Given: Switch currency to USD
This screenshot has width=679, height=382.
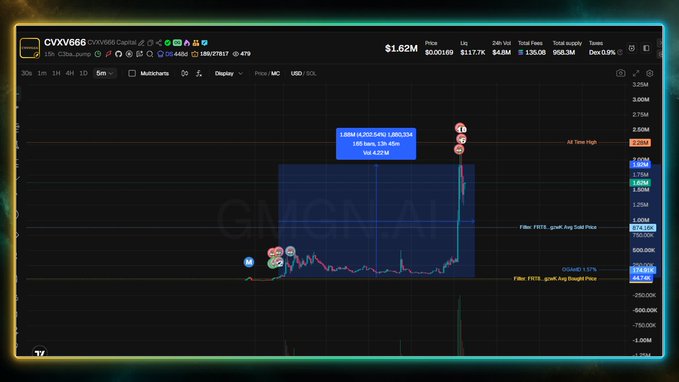Looking at the screenshot, I should (296, 73).
